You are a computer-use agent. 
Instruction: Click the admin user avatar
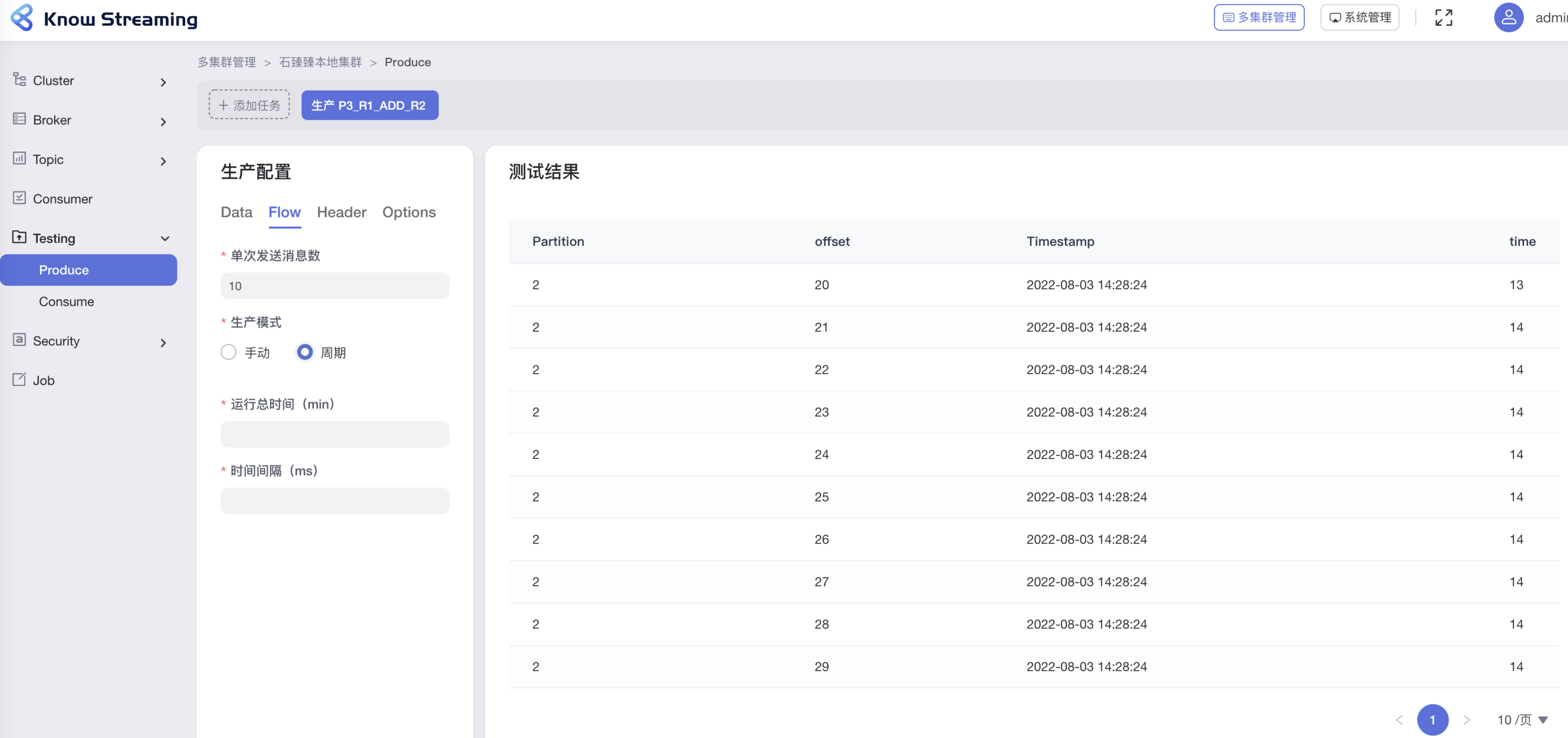click(x=1508, y=18)
